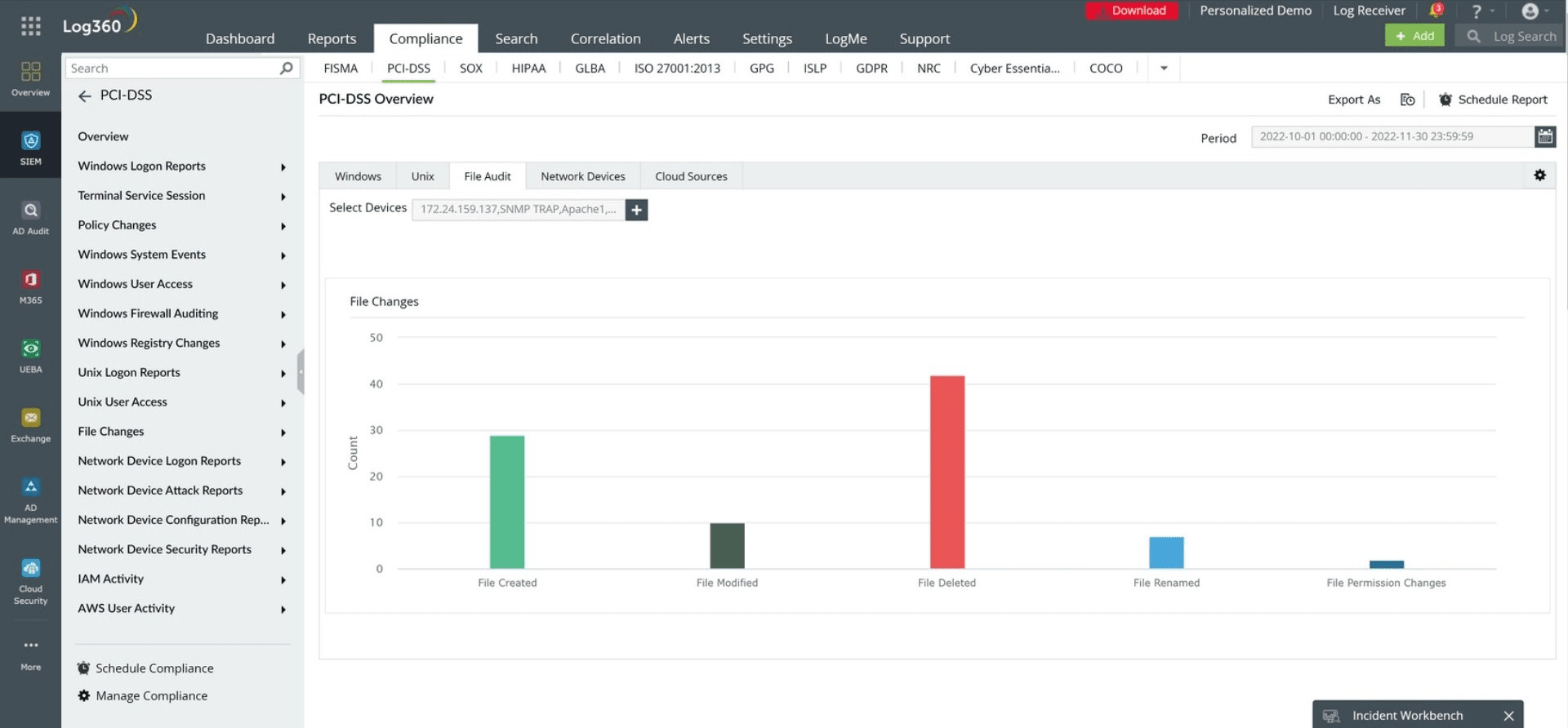Switch to the Reports tab
Viewport: 1568px width, 728px height.
click(x=332, y=38)
